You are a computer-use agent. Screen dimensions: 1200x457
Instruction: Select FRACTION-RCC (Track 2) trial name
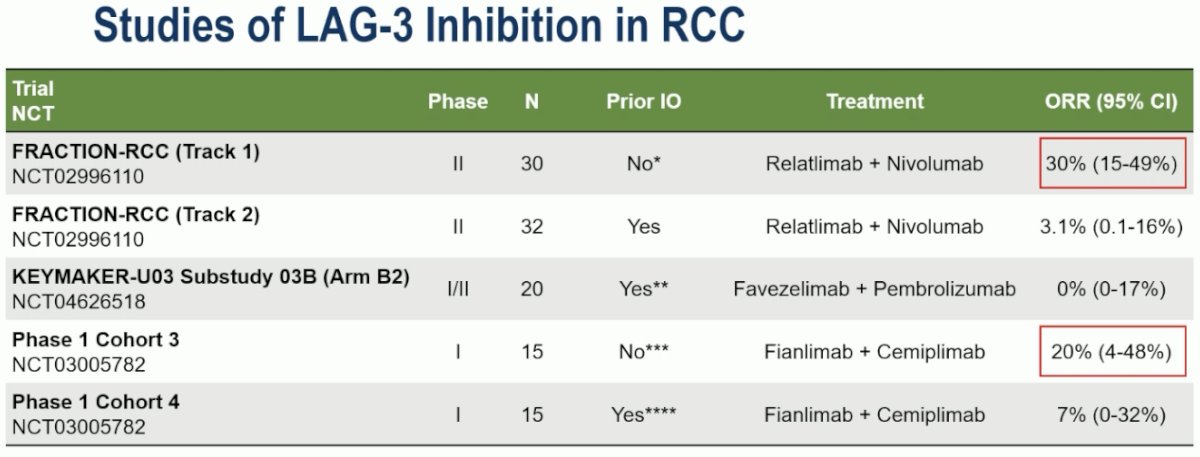136,214
